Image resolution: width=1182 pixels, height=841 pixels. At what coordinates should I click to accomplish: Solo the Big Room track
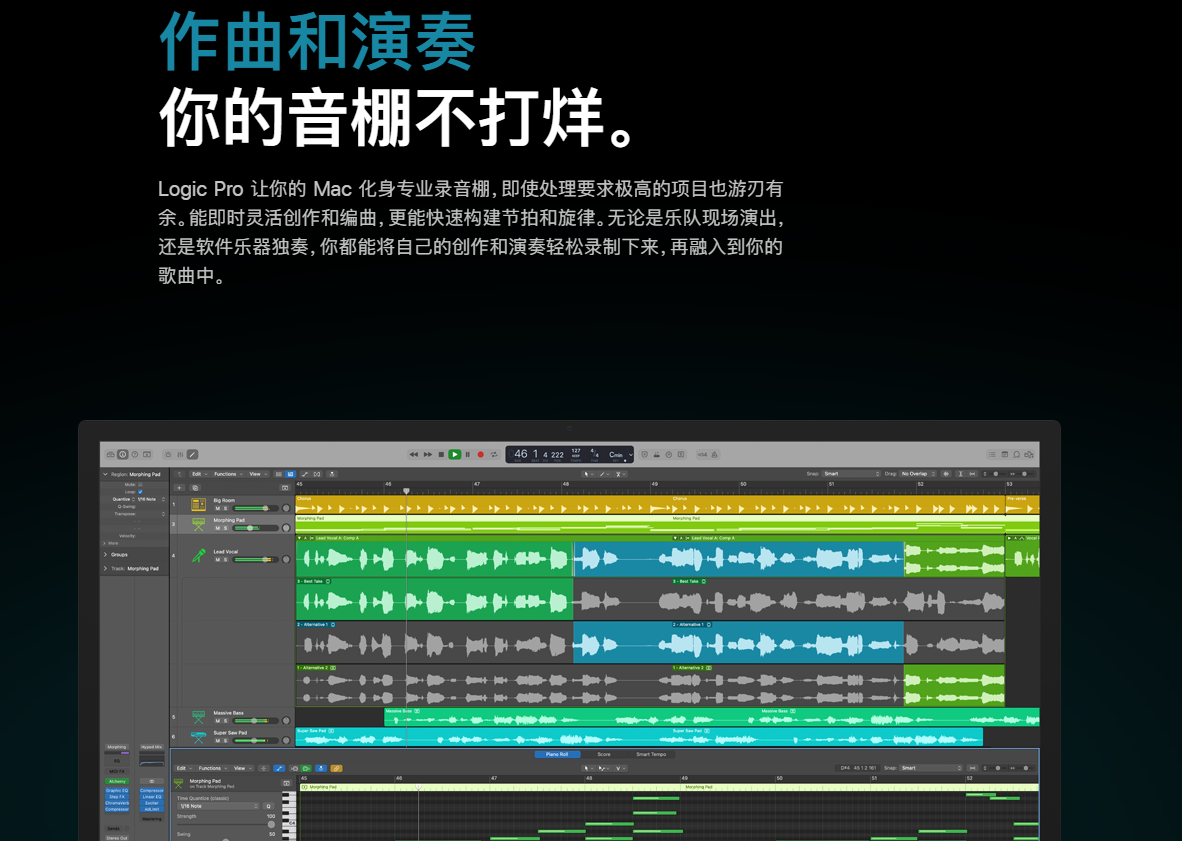click(225, 509)
